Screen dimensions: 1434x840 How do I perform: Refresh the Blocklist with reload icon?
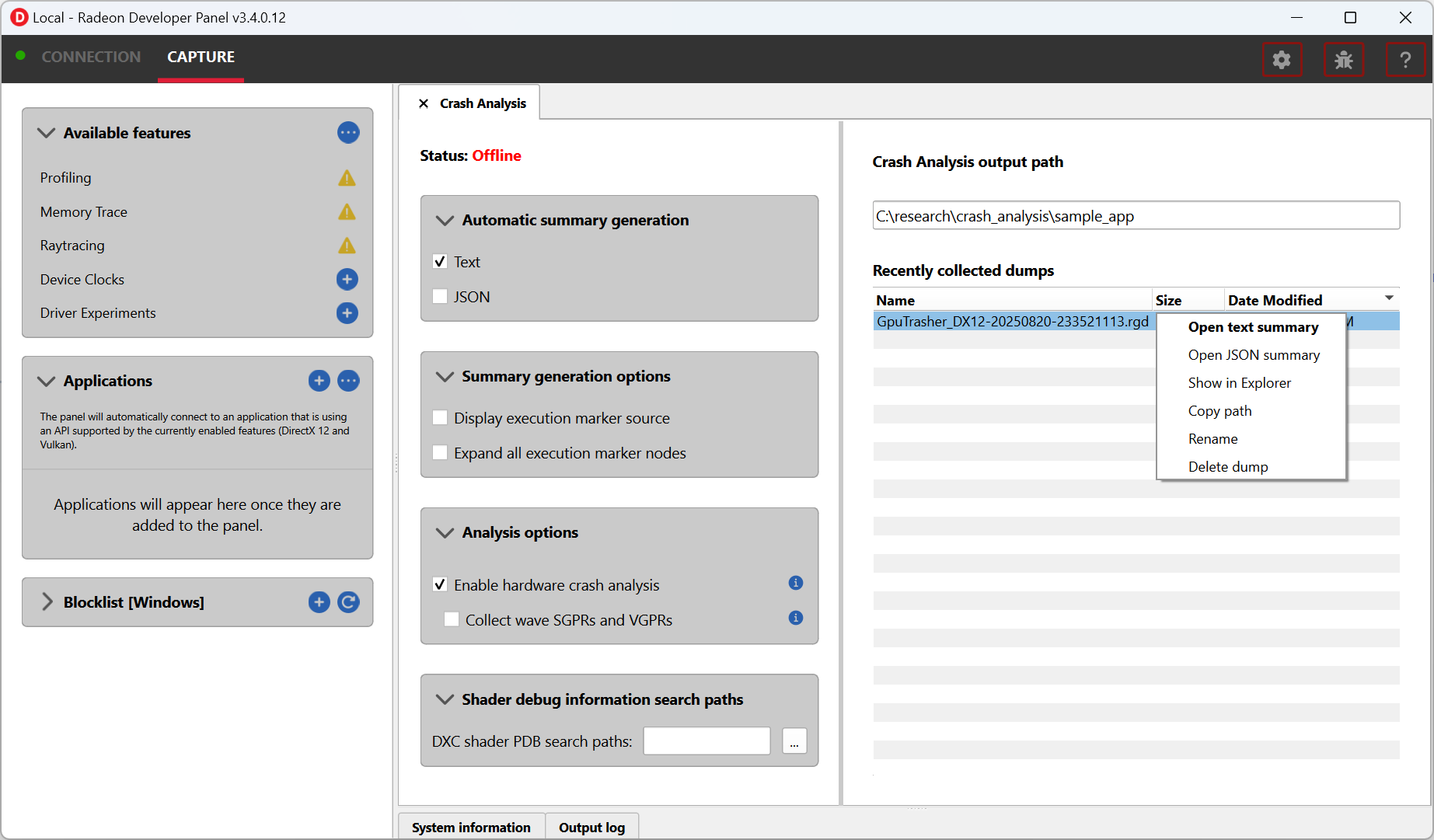pos(348,602)
